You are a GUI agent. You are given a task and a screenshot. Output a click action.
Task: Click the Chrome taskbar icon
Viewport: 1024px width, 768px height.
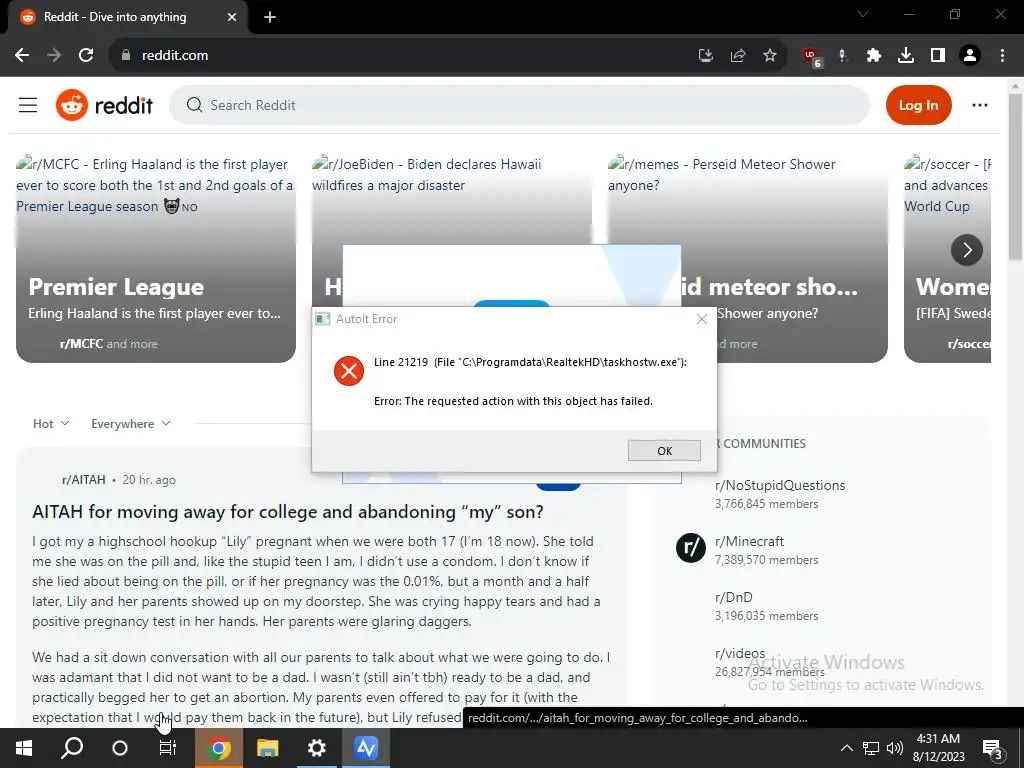[219, 748]
